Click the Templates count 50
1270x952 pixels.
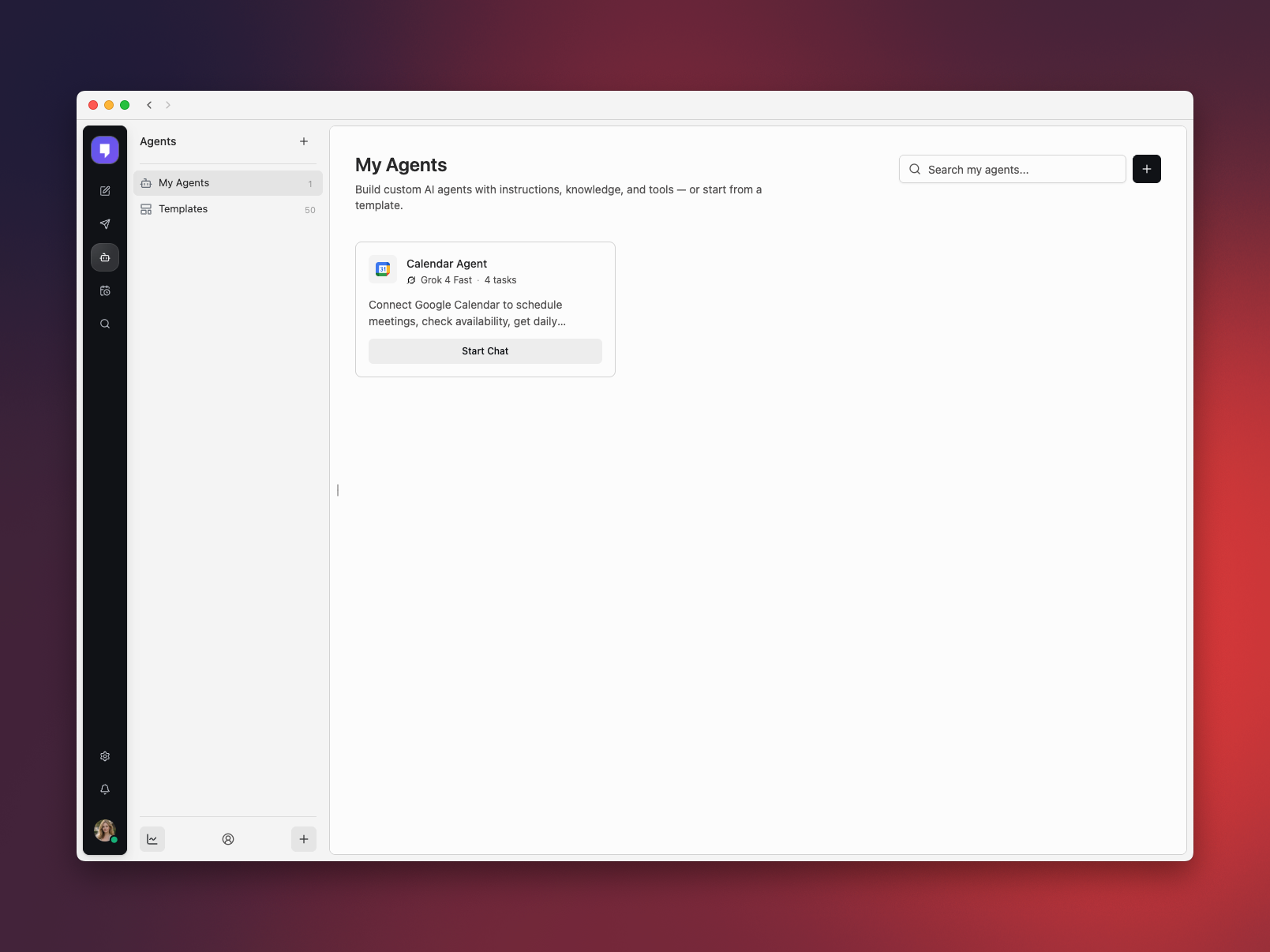[x=310, y=210]
